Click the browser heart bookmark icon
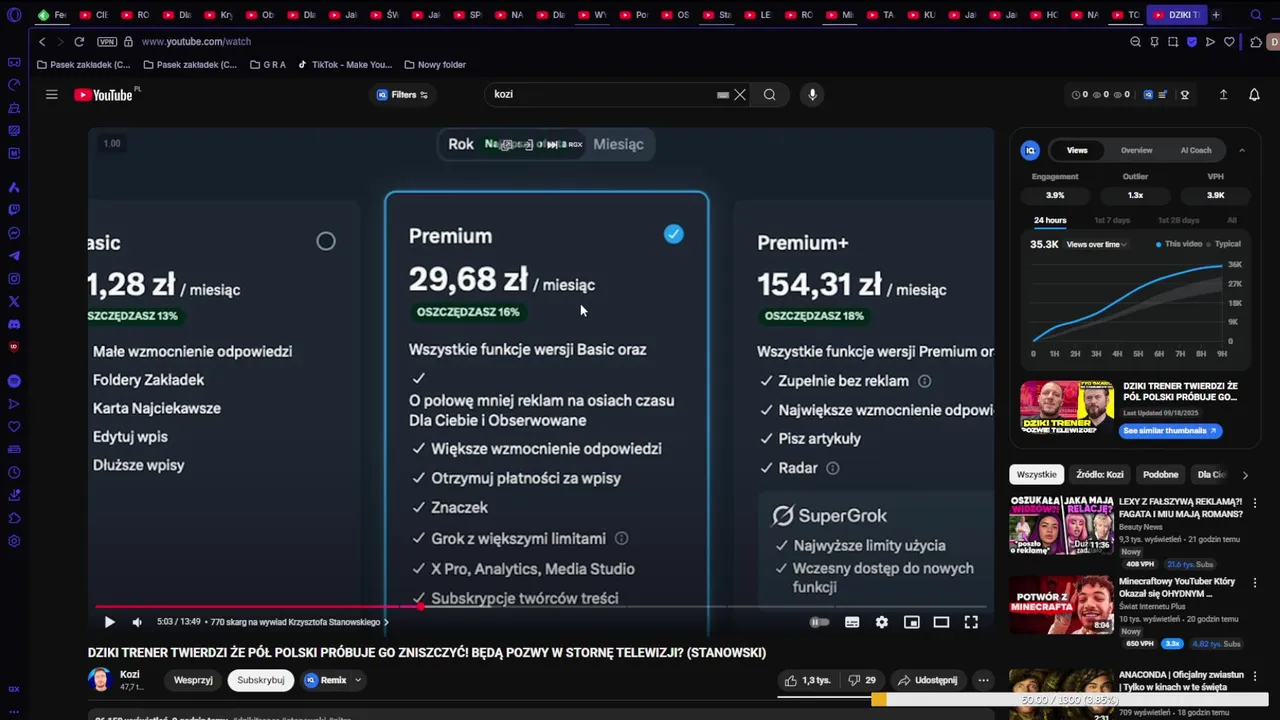1280x720 pixels. point(1229,42)
